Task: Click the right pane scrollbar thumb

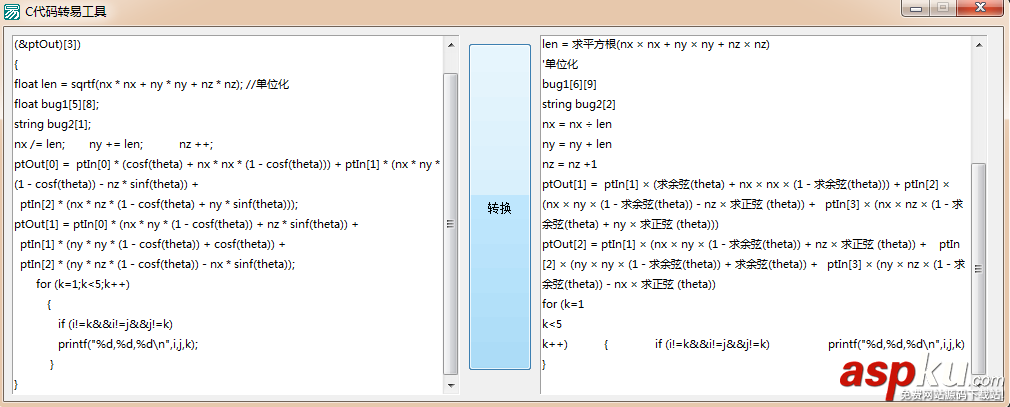Action: [979, 269]
